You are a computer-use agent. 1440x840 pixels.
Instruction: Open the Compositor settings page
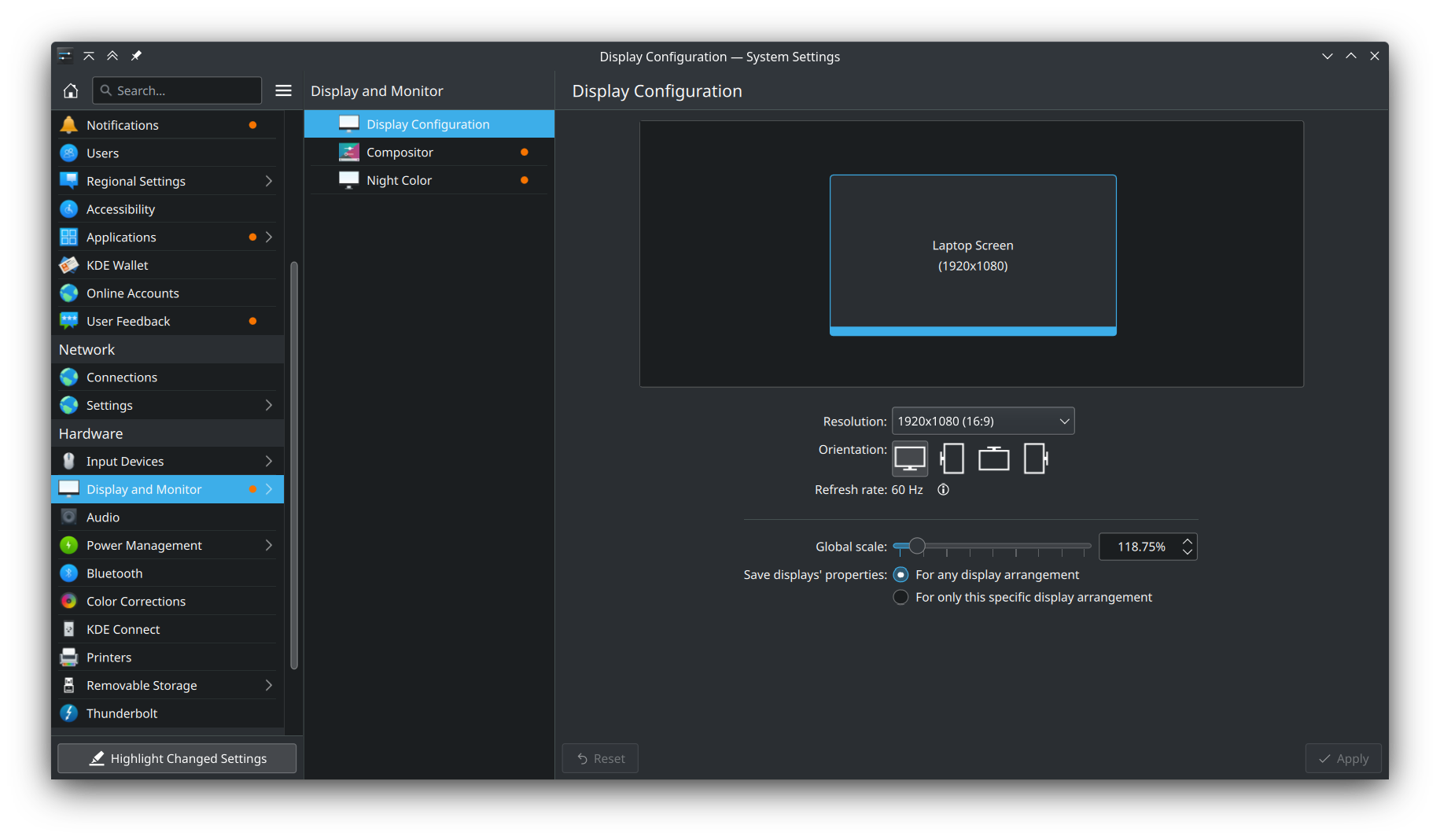[400, 153]
